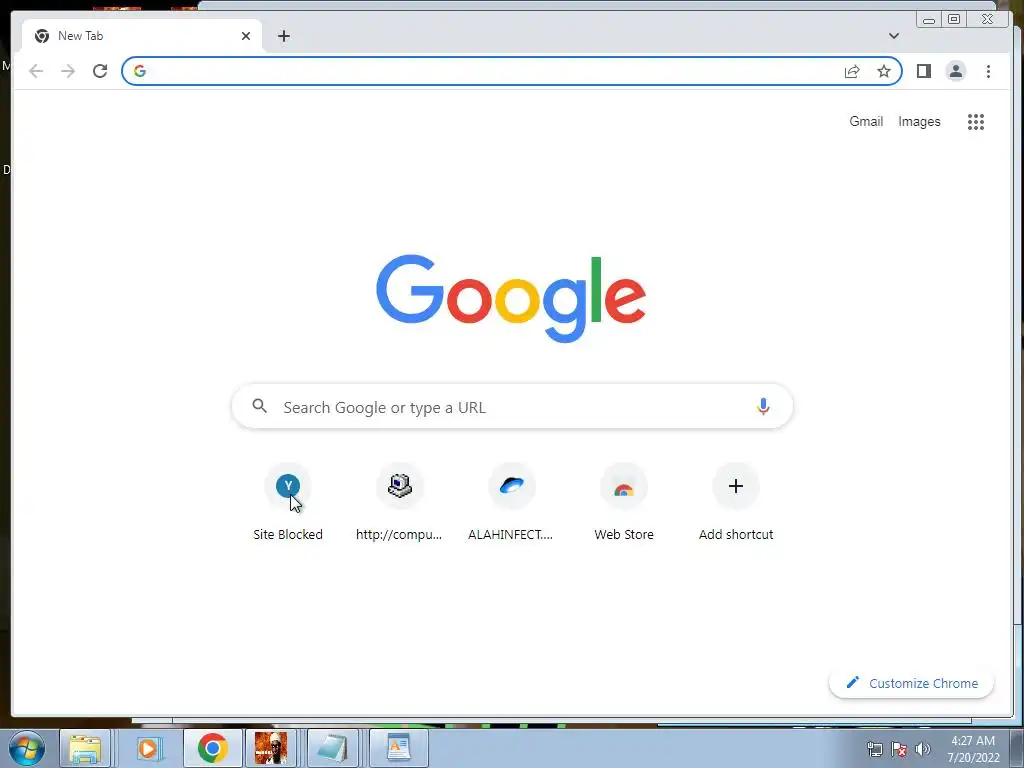This screenshot has height=768, width=1024.
Task: Open the notepad app in taskbar
Action: tap(333, 748)
